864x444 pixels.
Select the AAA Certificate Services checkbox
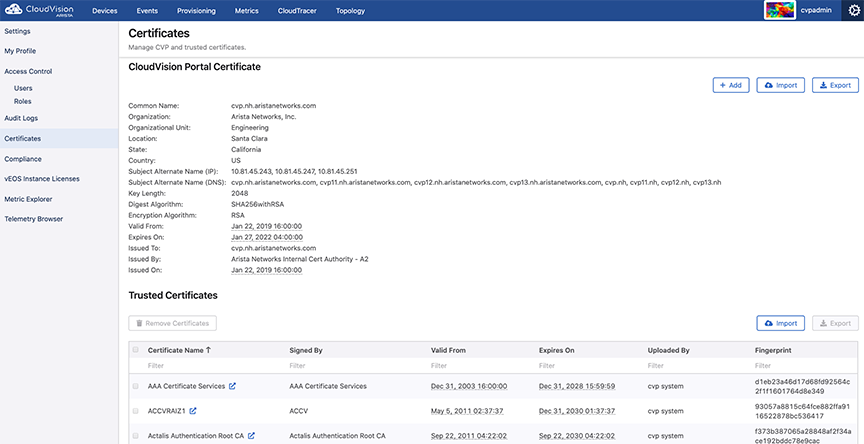136,386
